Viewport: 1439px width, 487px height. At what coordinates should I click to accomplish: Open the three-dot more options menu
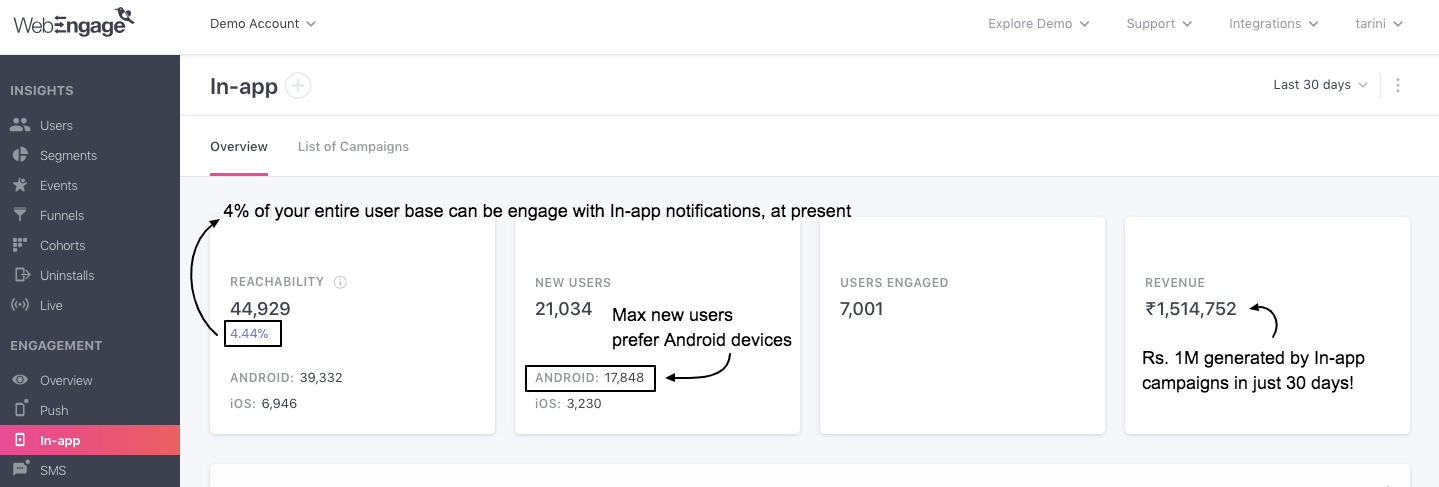pyautogui.click(x=1398, y=85)
